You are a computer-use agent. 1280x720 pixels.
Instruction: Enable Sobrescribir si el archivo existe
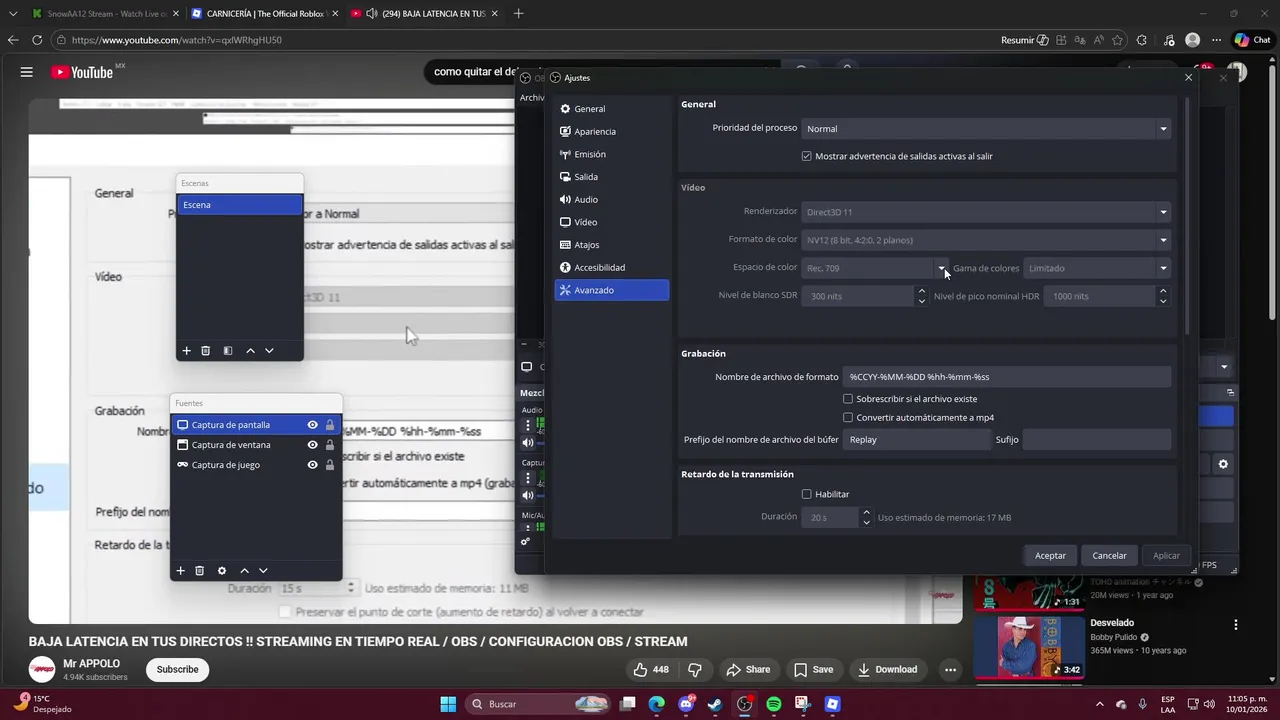(848, 399)
